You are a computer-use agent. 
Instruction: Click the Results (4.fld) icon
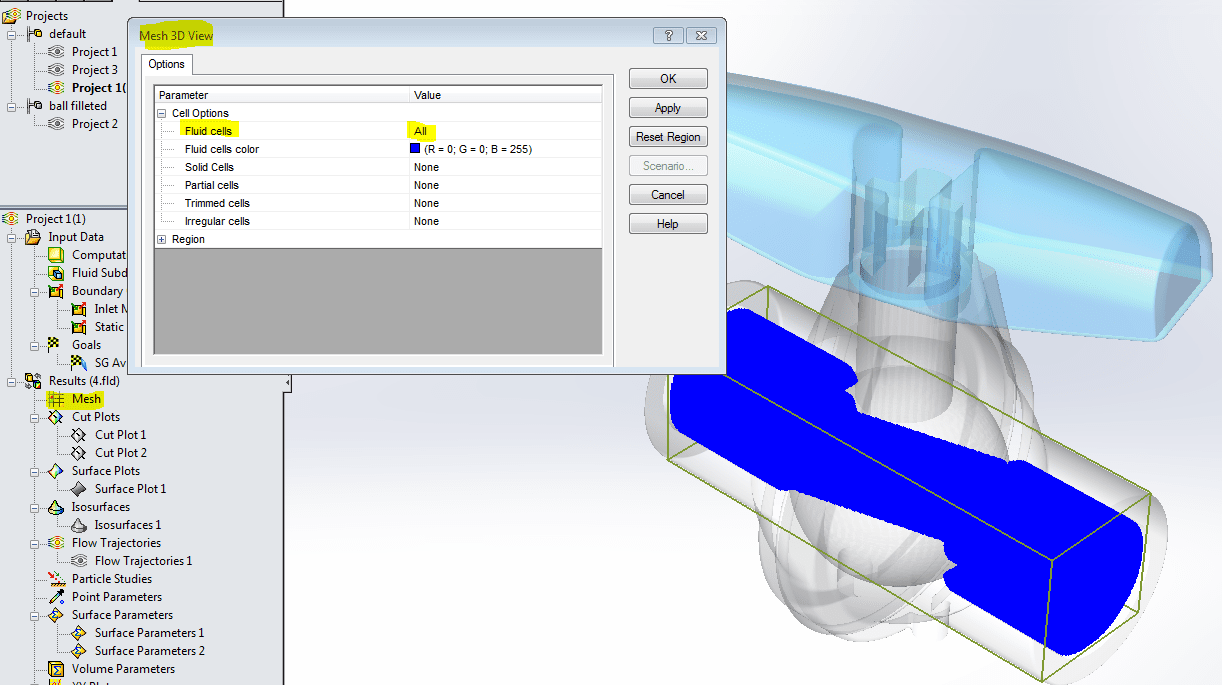point(34,381)
